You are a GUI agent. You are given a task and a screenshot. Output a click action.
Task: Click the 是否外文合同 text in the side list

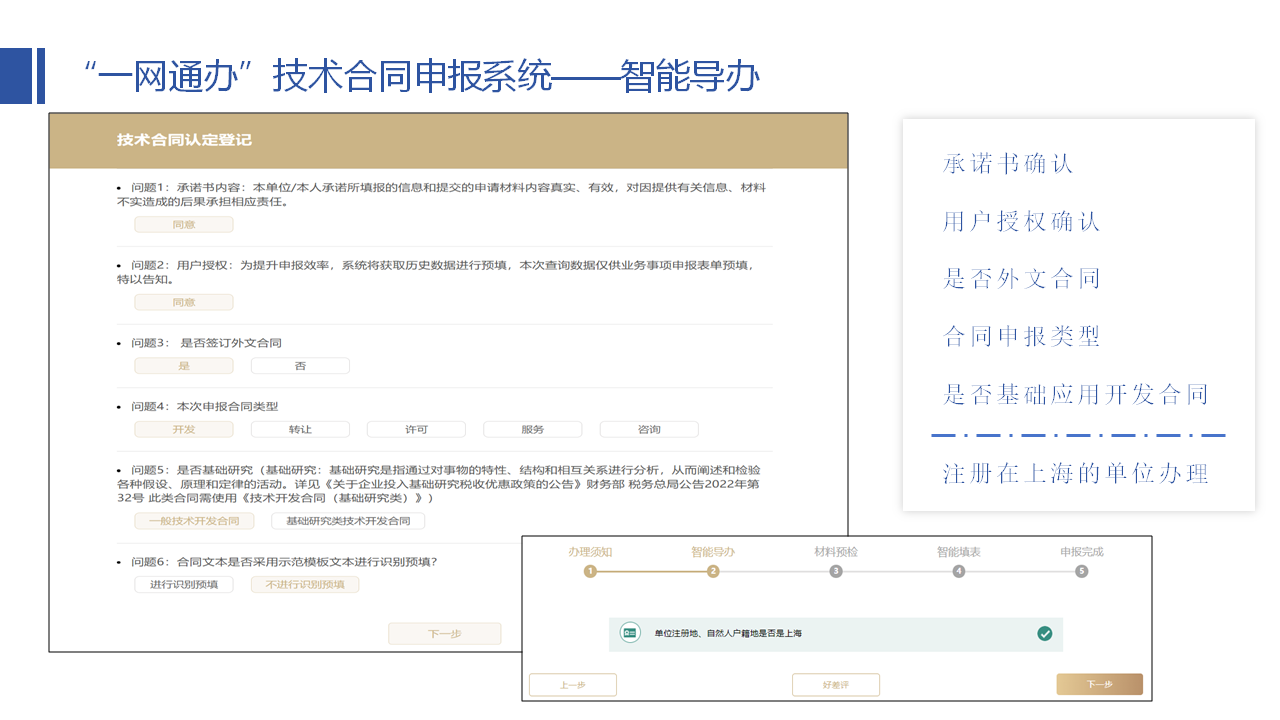click(x=1021, y=278)
